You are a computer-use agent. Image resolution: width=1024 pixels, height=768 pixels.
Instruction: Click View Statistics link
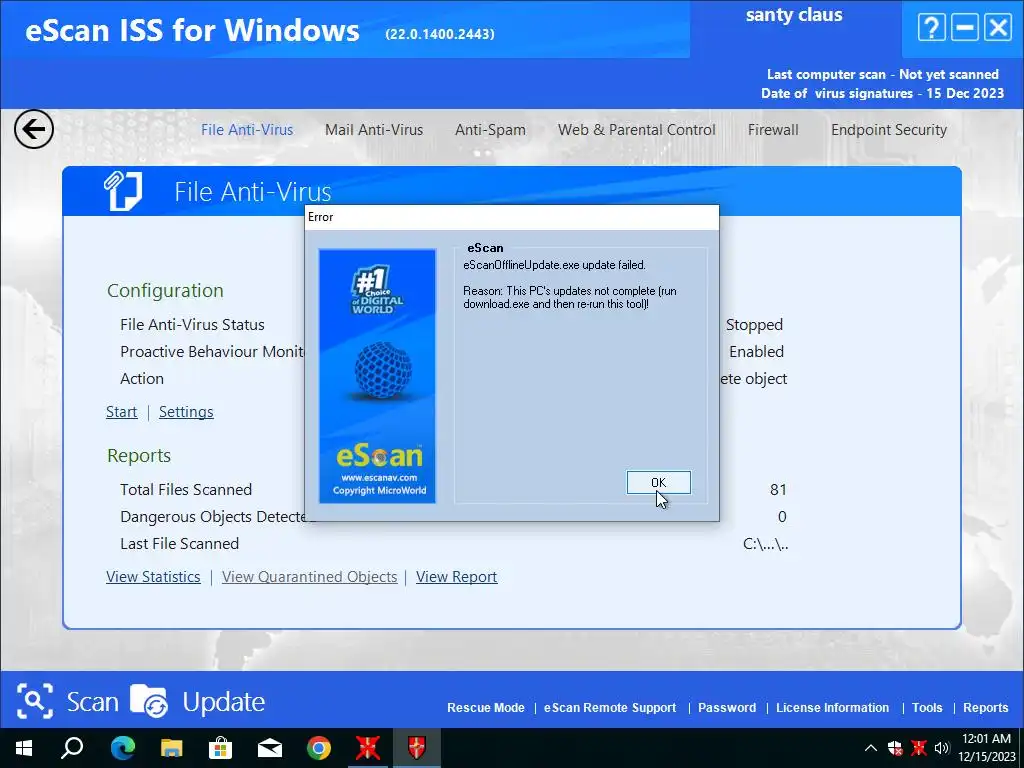pyautogui.click(x=153, y=577)
